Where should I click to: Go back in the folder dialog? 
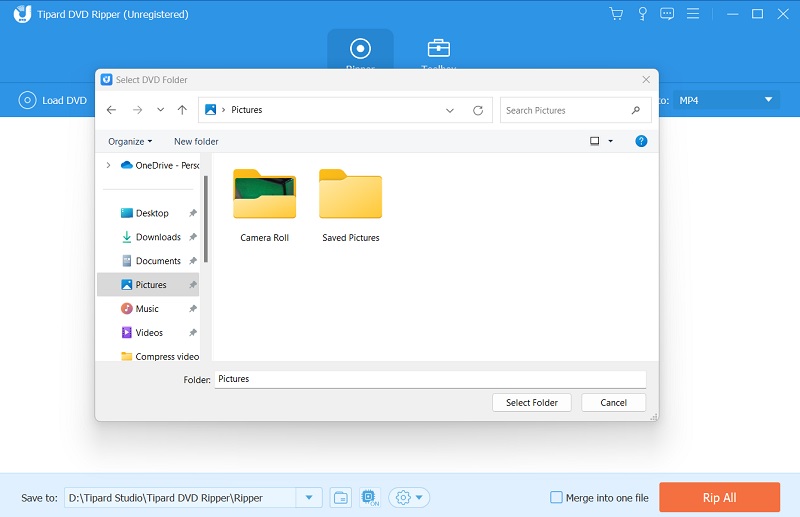point(111,110)
